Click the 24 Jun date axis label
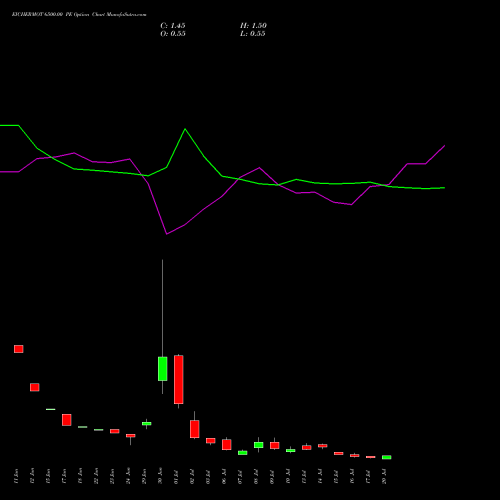 click(x=128, y=476)
